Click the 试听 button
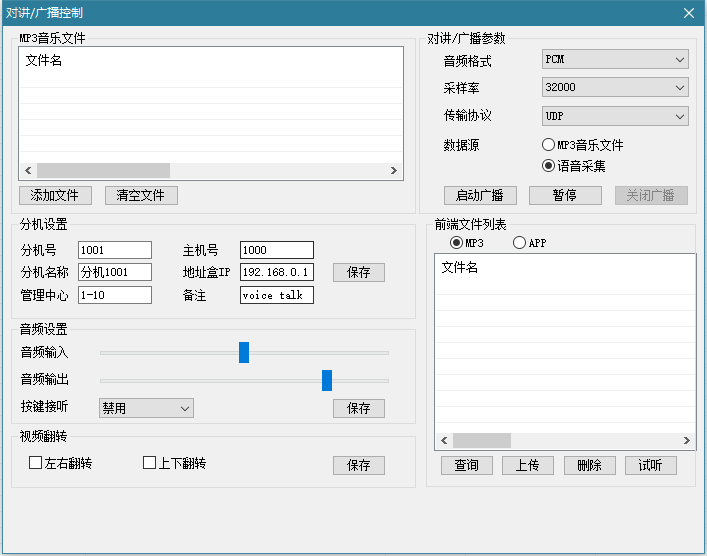Screen dimensions: 707x556 pyautogui.click(x=651, y=465)
